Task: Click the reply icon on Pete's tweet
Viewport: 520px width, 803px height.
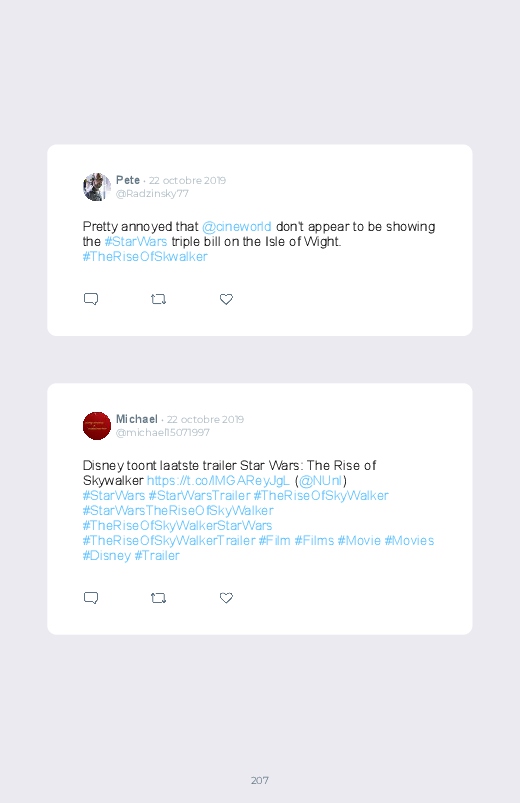Action: coord(91,299)
